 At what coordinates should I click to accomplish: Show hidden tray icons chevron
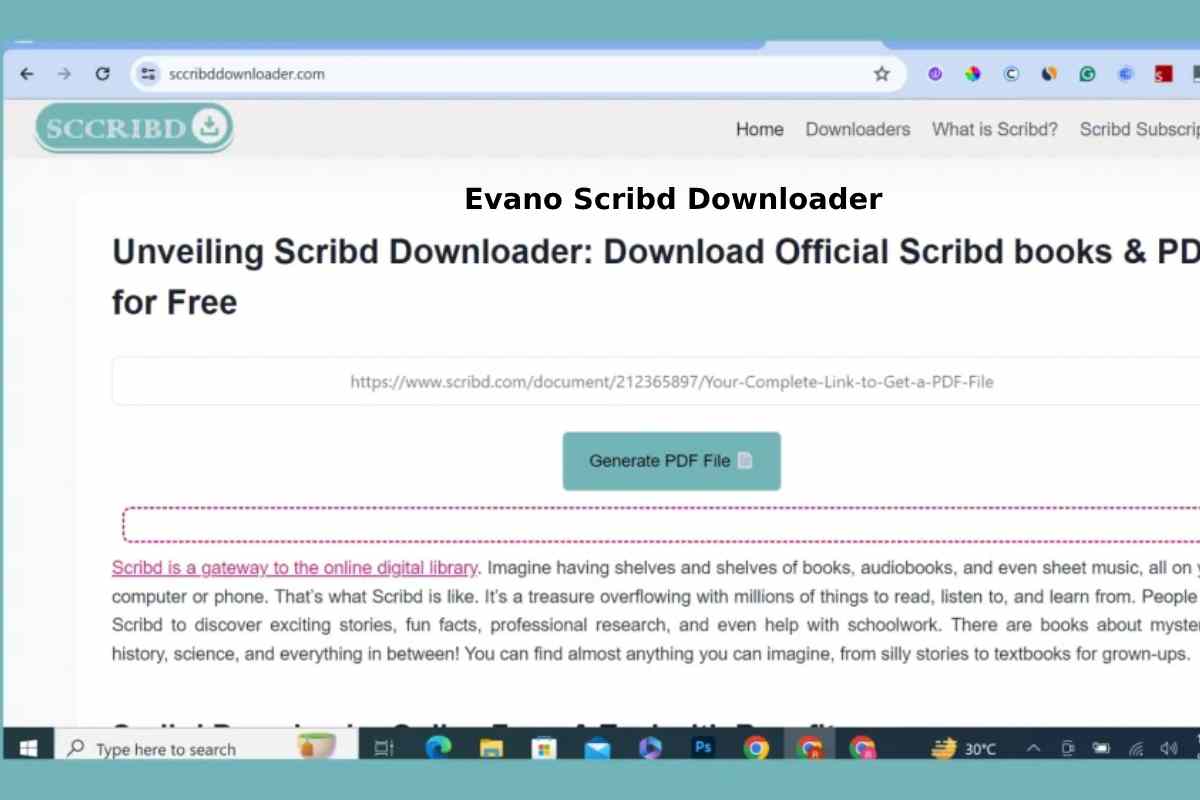tap(1034, 748)
